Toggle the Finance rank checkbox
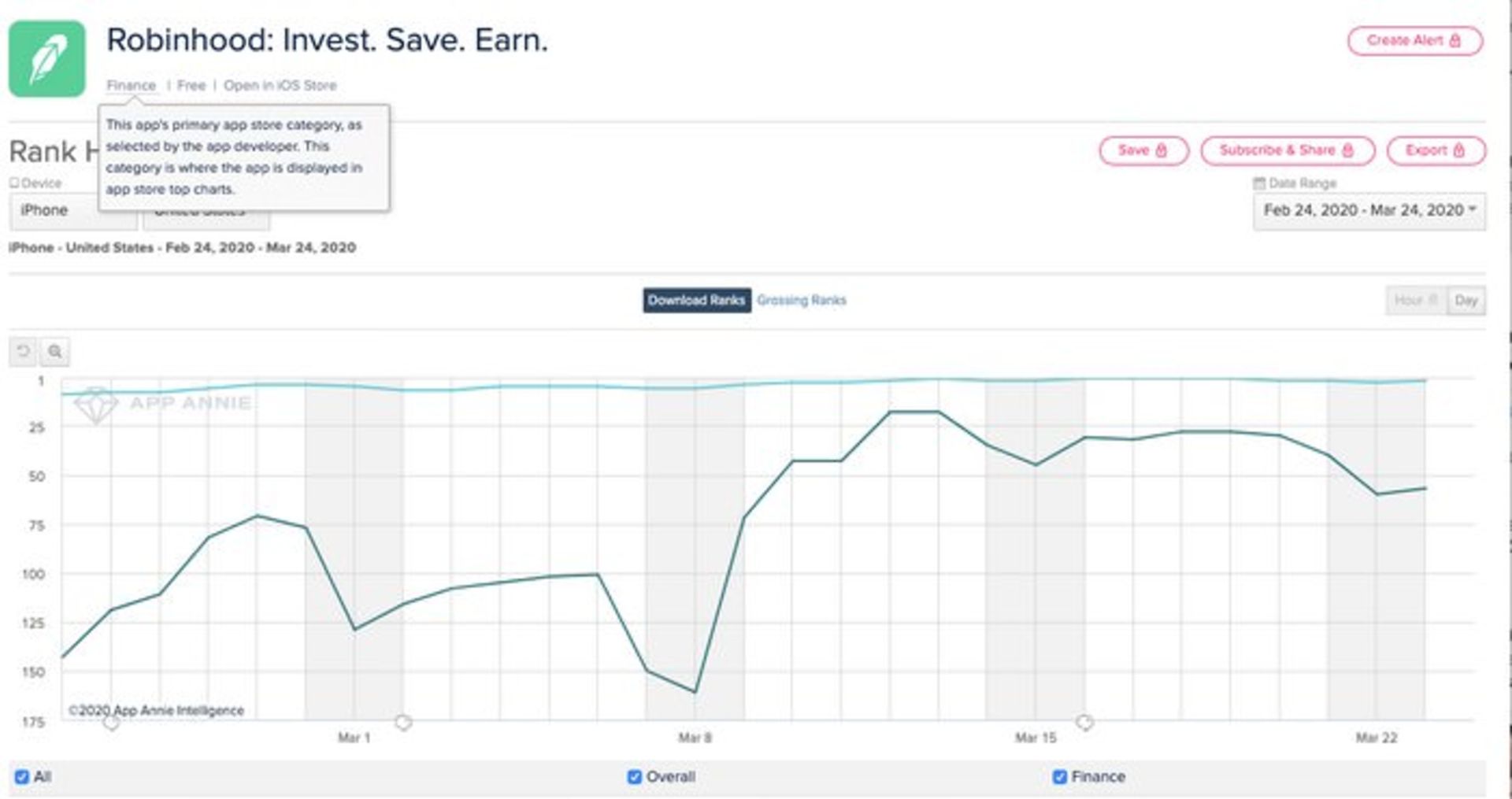 click(1060, 777)
